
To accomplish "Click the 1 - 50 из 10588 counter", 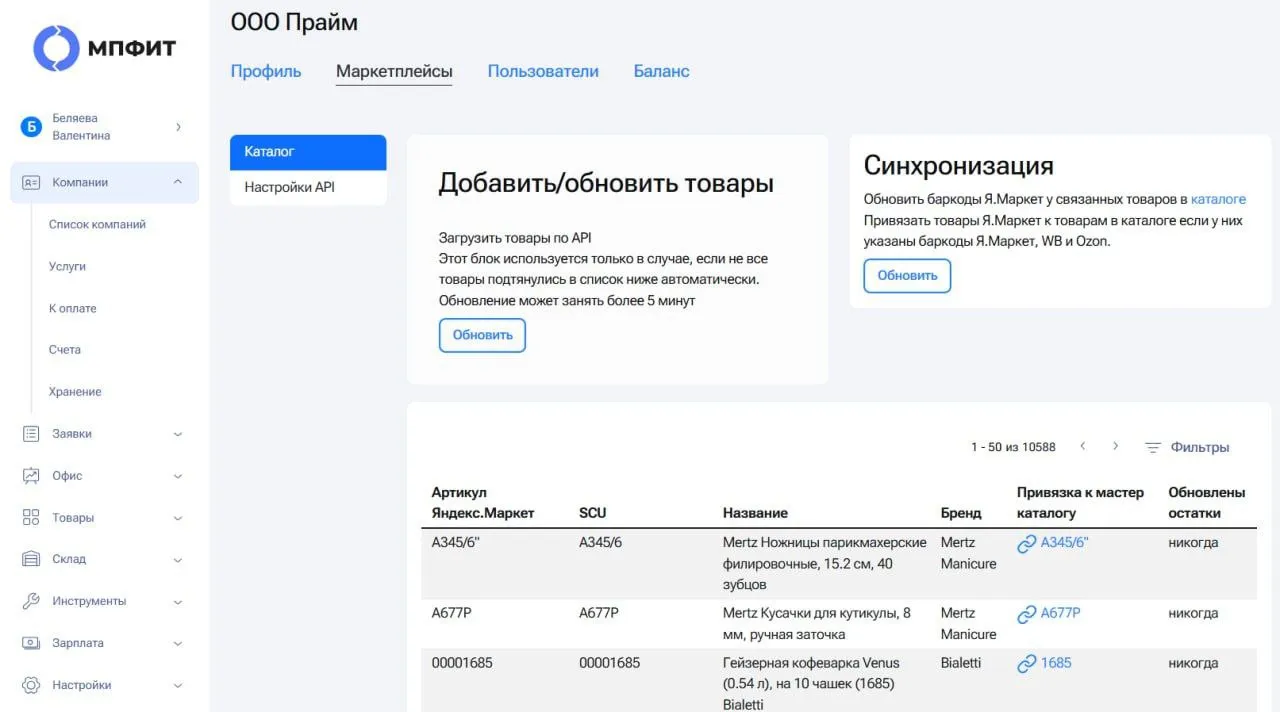I will tap(1013, 447).
